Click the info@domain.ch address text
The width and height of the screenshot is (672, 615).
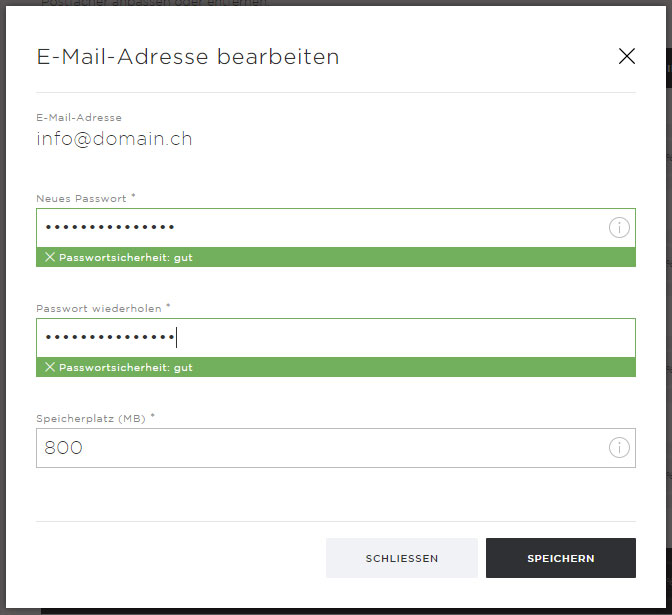(x=114, y=139)
